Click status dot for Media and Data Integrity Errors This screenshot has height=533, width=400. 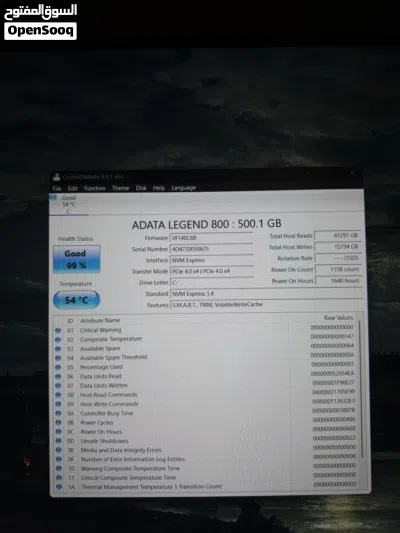(58, 450)
